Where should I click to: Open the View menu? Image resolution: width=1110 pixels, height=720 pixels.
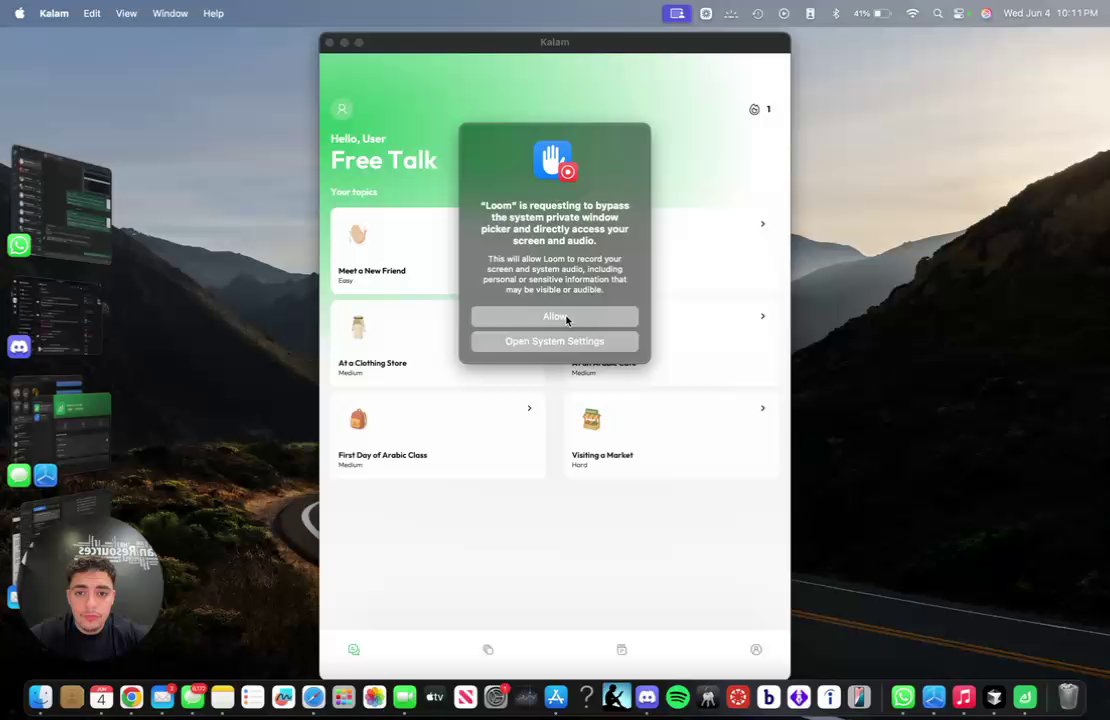pyautogui.click(x=126, y=13)
